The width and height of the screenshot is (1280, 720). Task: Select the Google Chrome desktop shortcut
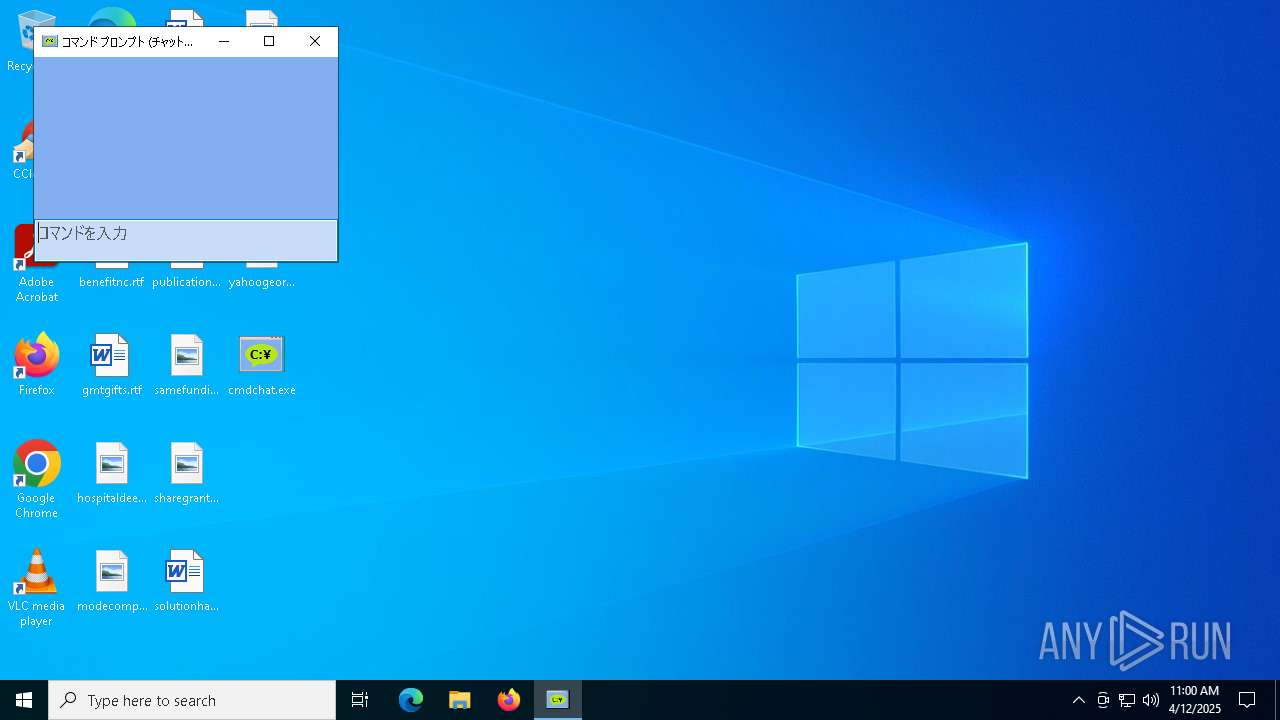coord(37,480)
